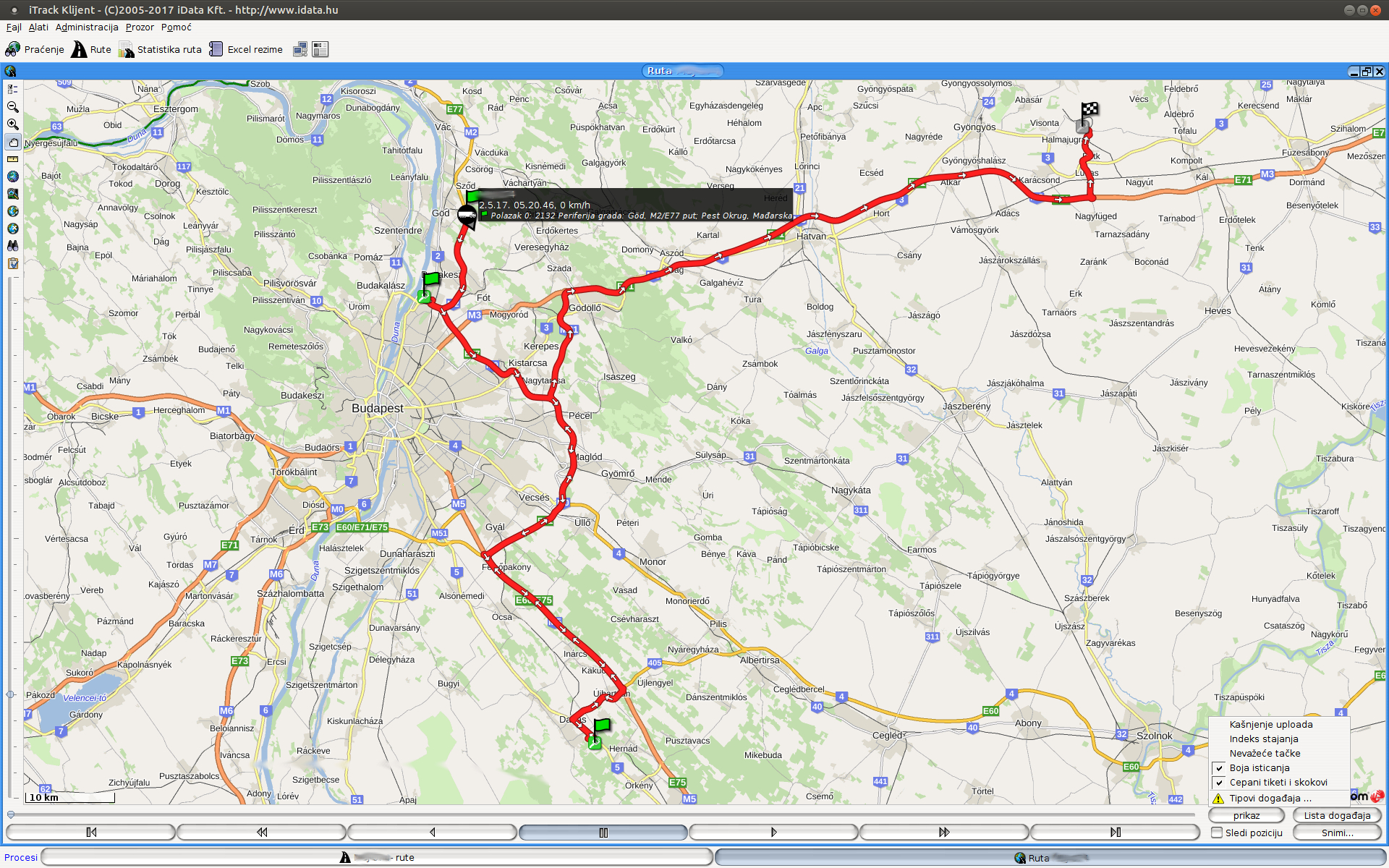Select the ruler distance measuring tool
1389x868 pixels.
point(12,159)
